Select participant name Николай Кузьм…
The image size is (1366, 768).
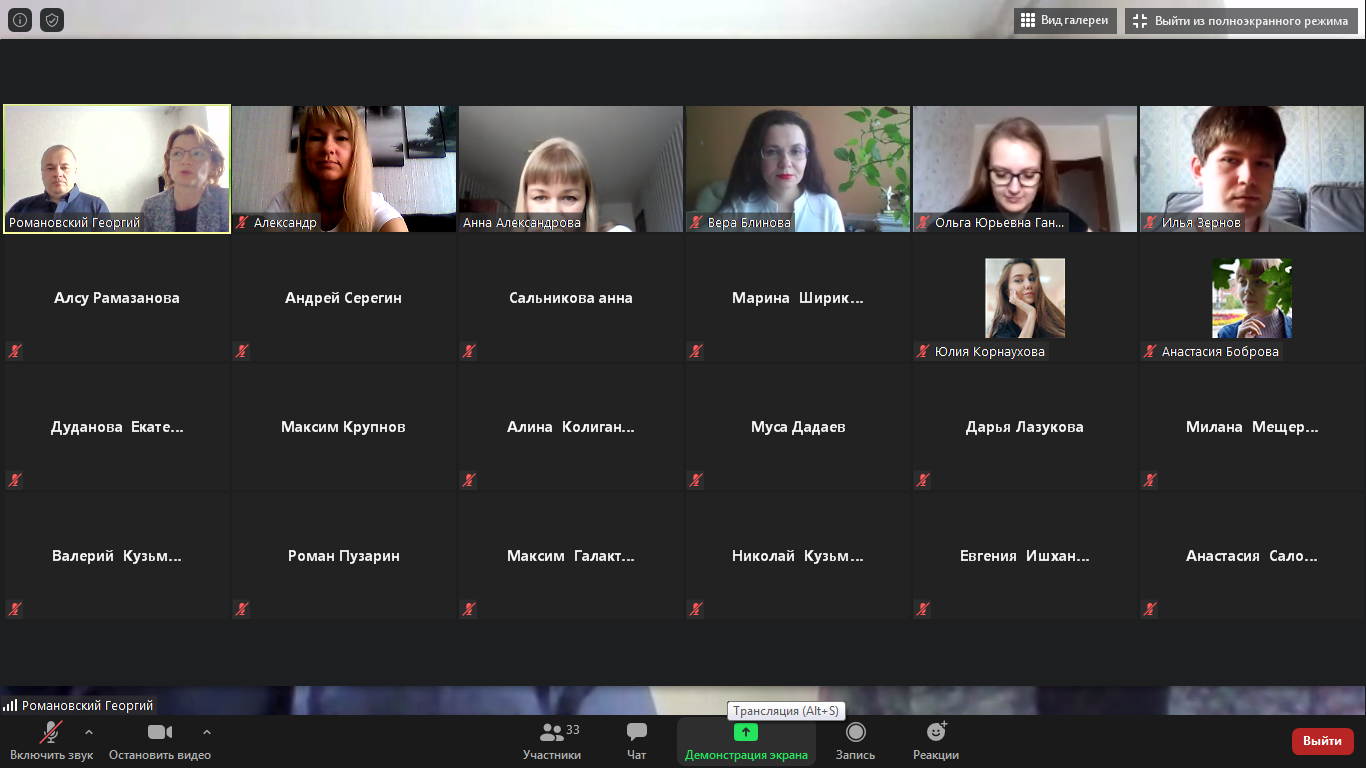798,556
